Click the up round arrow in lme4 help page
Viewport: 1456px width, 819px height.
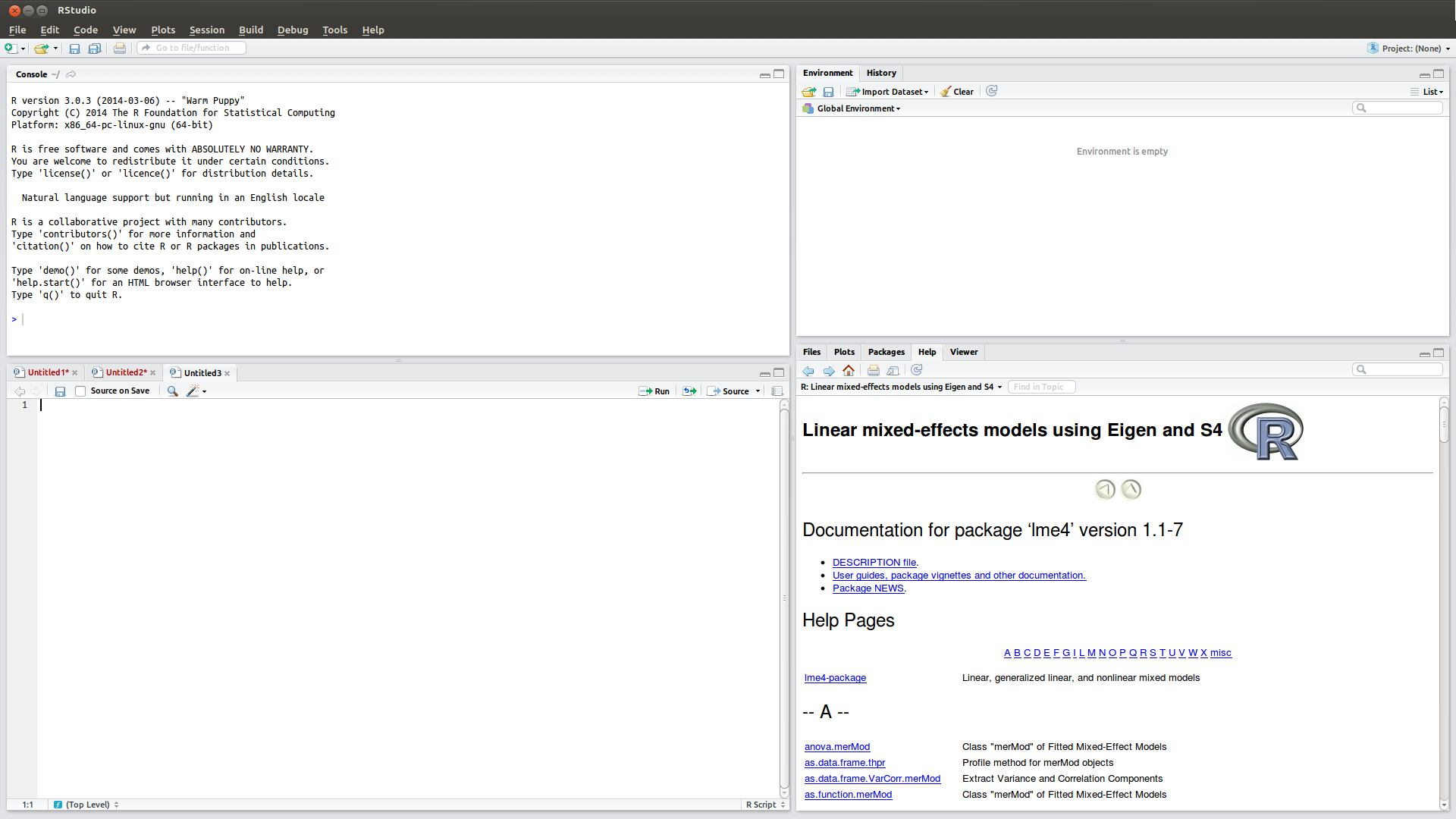tap(1131, 489)
